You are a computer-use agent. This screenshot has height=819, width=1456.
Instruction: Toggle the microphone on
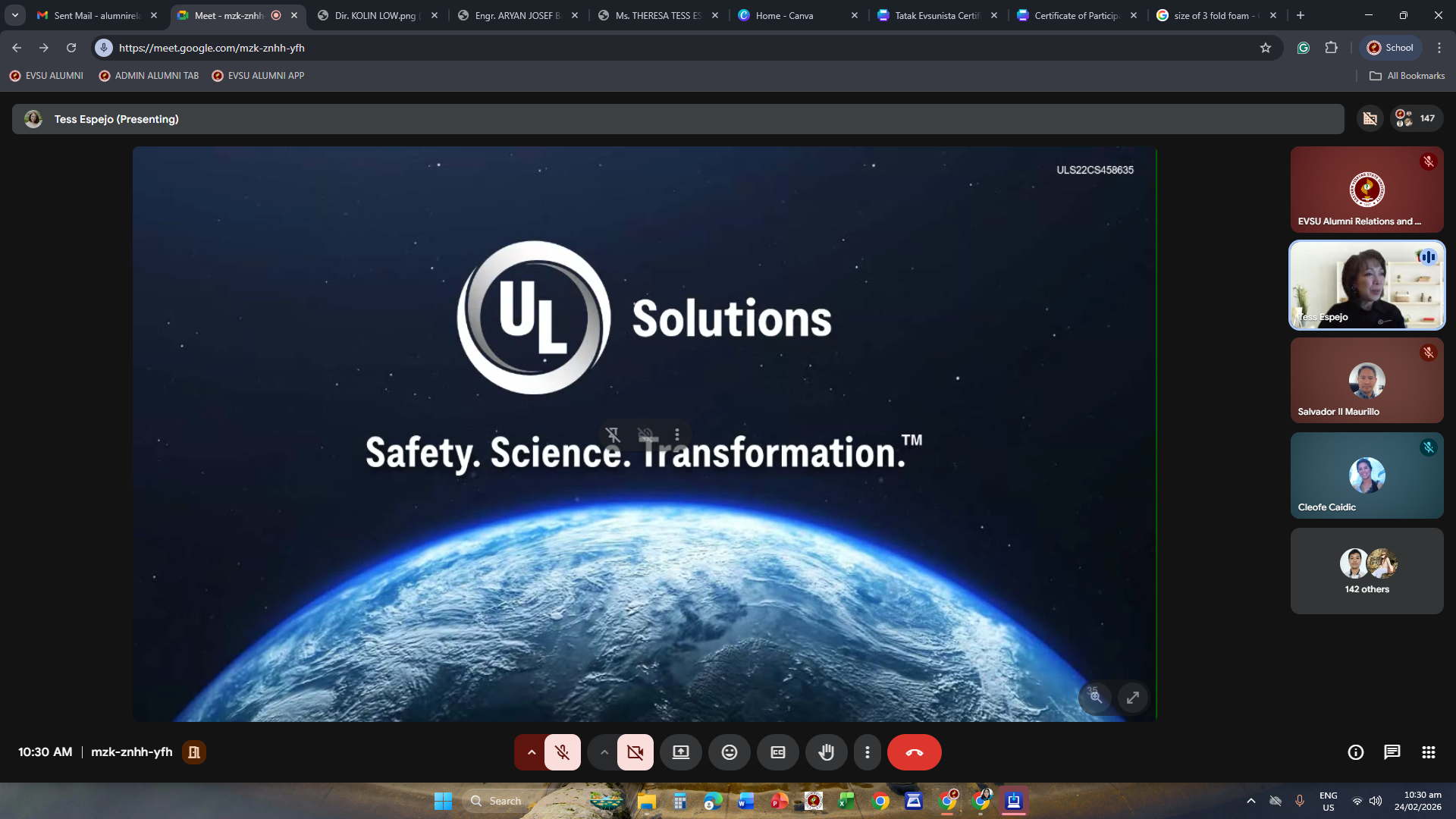(562, 752)
